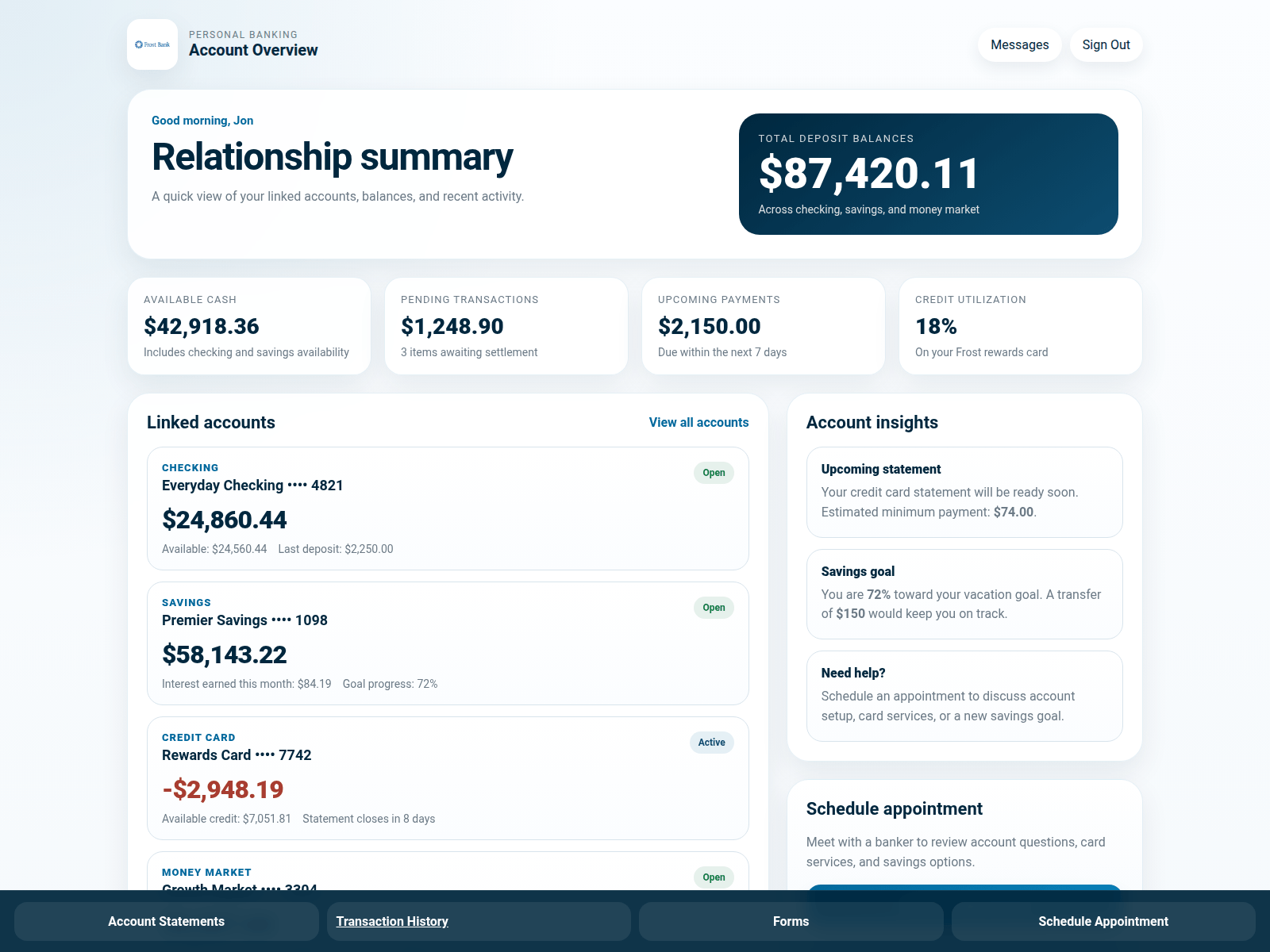Click the Total Deposit Balances $87,420.11 panel
Image resolution: width=1270 pixels, height=952 pixels.
click(929, 174)
